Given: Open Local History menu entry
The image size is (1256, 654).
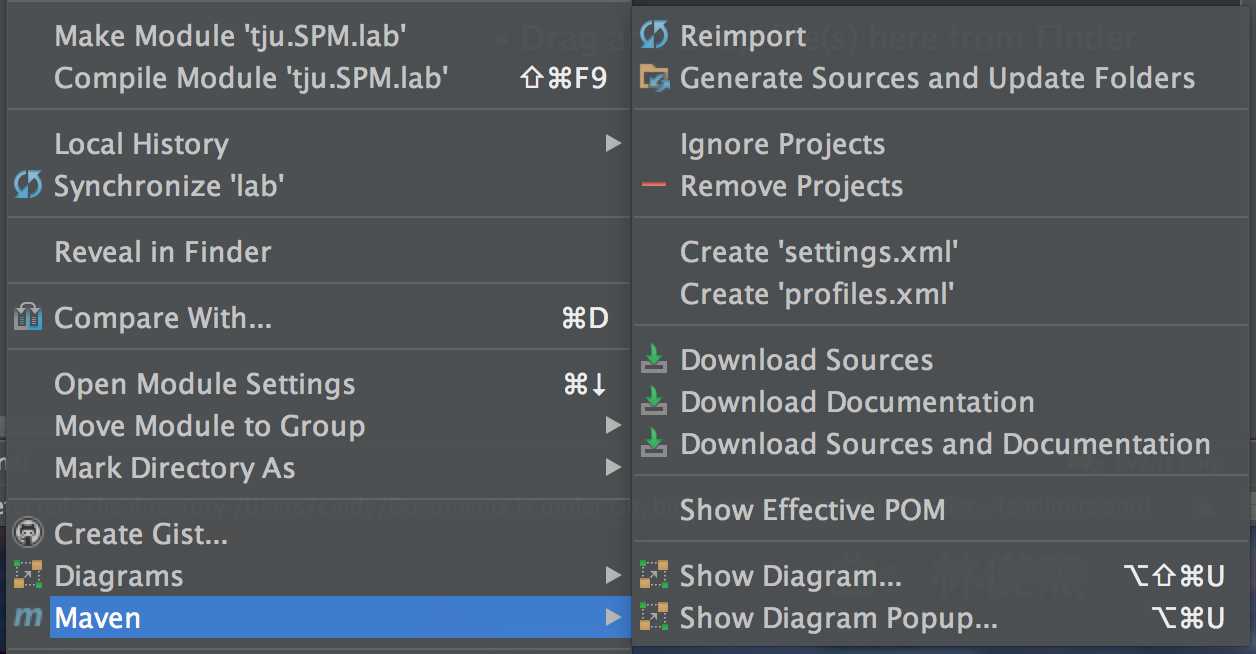Looking at the screenshot, I should 320,144.
